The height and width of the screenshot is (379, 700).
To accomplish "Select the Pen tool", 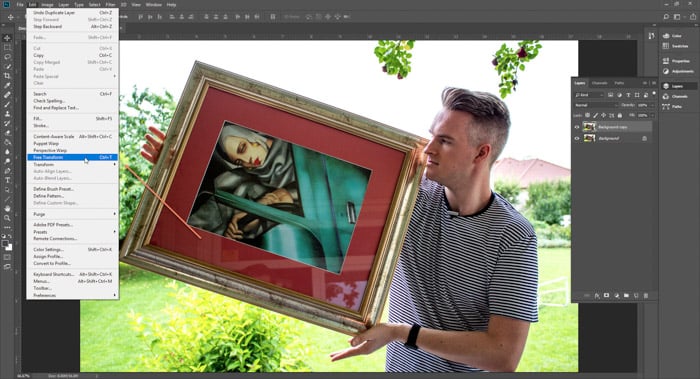I will [7, 171].
